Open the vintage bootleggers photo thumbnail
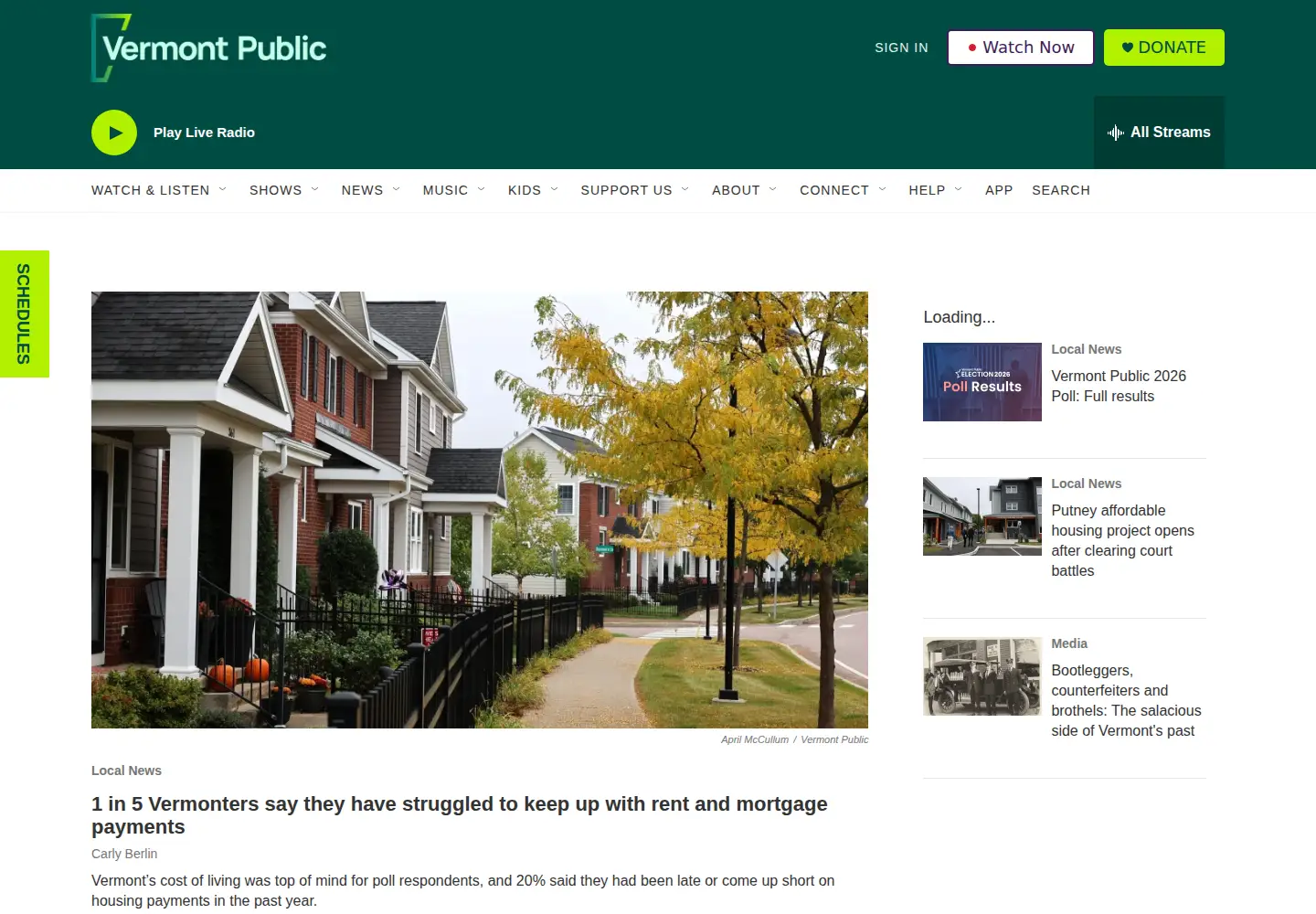The image size is (1316, 914). pos(982,676)
